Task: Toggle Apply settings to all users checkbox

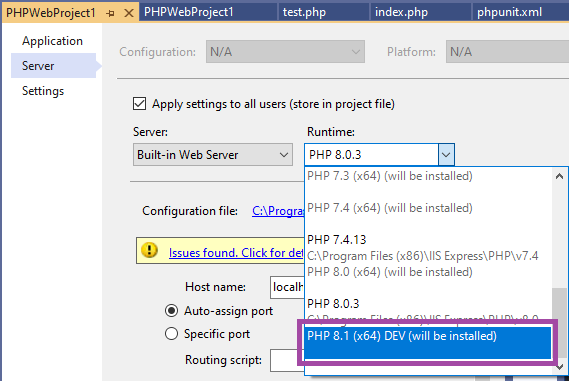Action: (x=139, y=104)
